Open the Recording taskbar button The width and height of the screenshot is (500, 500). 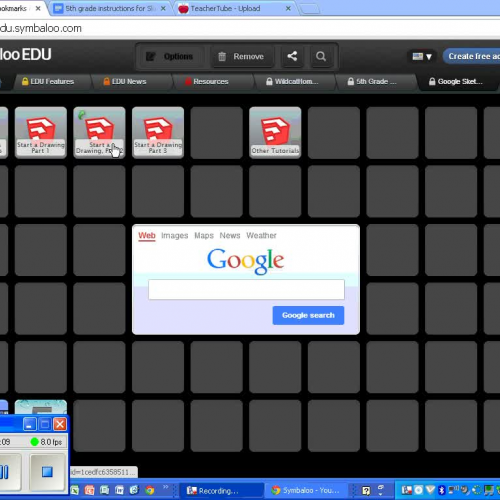click(x=221, y=490)
